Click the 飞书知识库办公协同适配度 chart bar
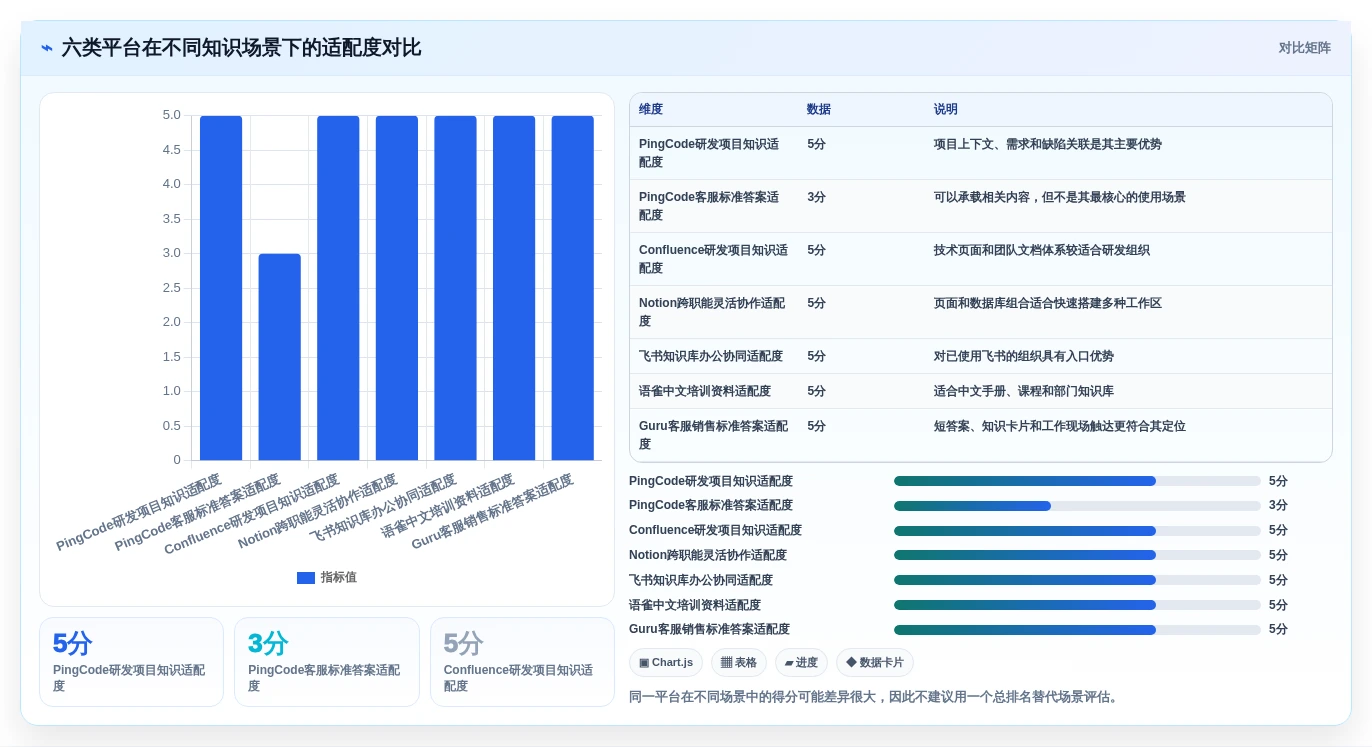 (x=455, y=288)
